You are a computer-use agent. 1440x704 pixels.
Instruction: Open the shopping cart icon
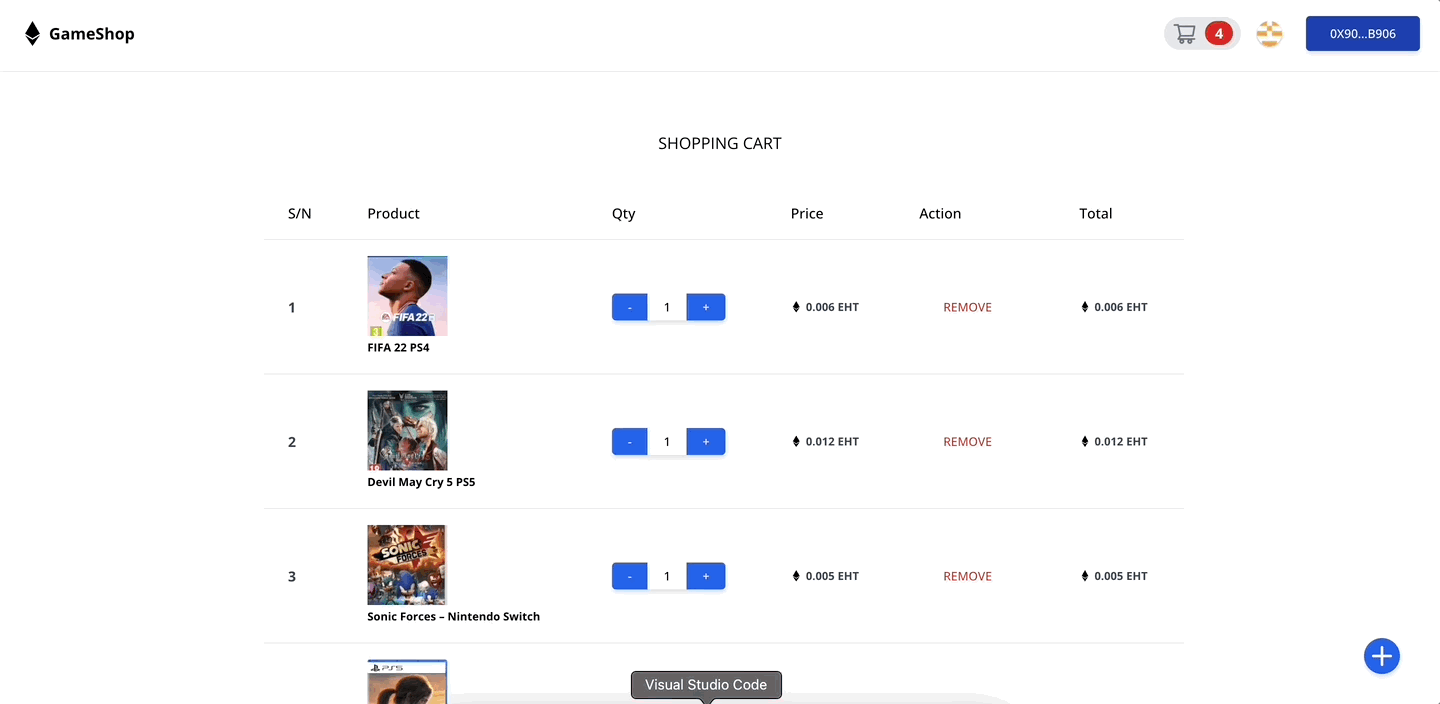1185,34
